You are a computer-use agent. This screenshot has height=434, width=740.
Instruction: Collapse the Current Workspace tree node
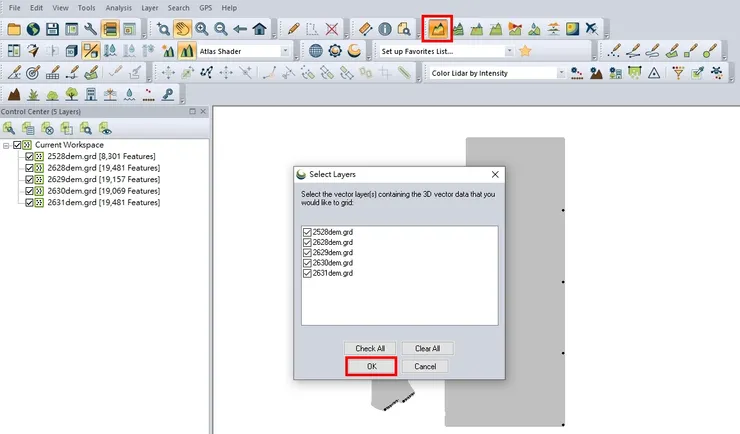point(6,145)
